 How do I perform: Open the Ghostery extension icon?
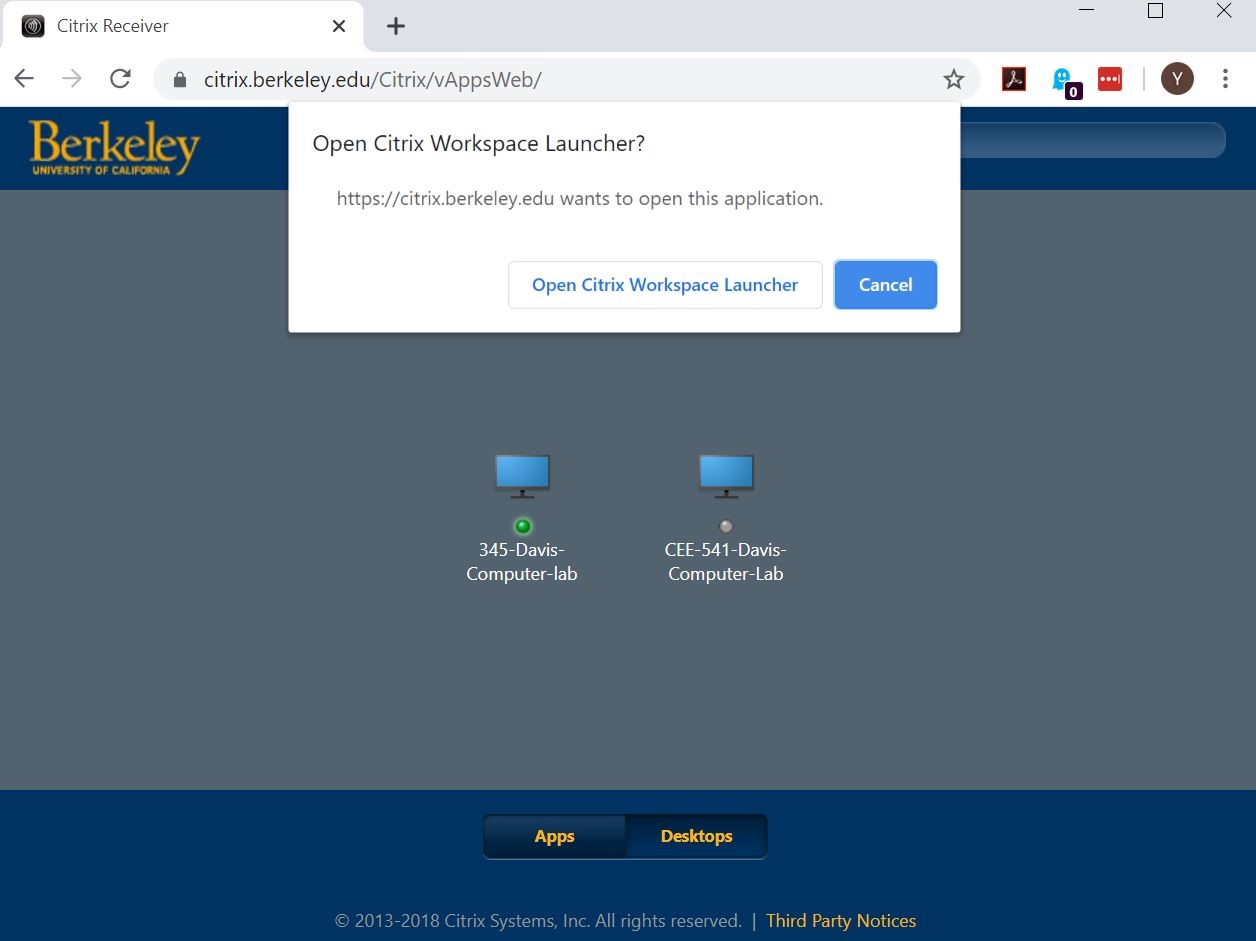coord(1064,81)
